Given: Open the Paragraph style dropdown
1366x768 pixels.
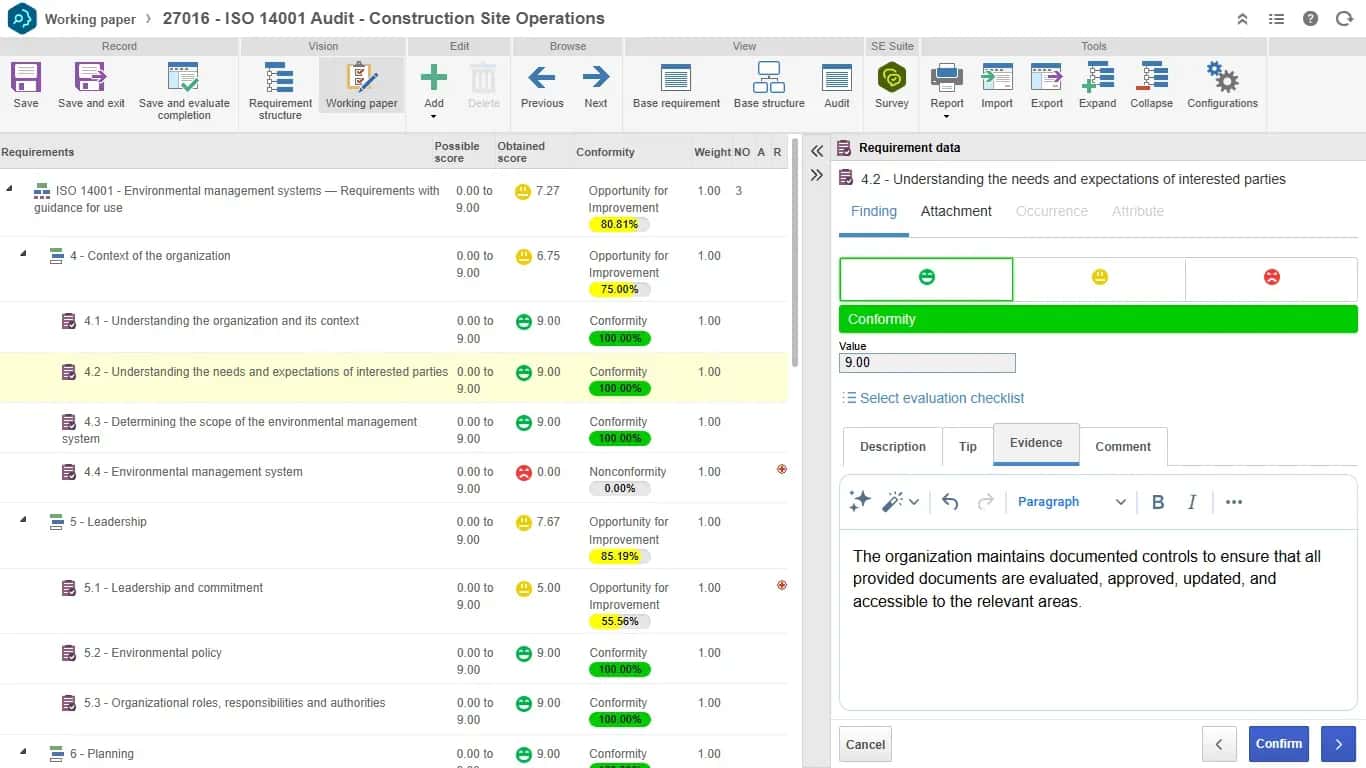Looking at the screenshot, I should tap(1072, 502).
